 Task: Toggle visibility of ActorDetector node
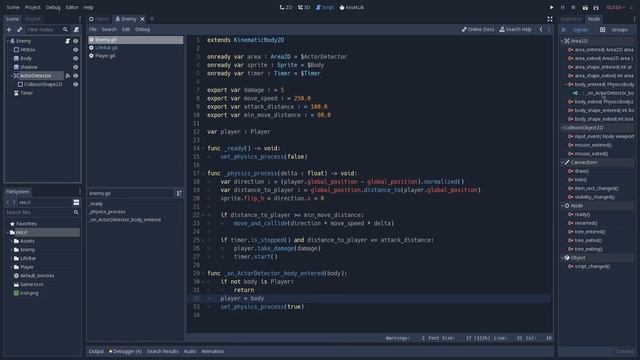(x=76, y=76)
